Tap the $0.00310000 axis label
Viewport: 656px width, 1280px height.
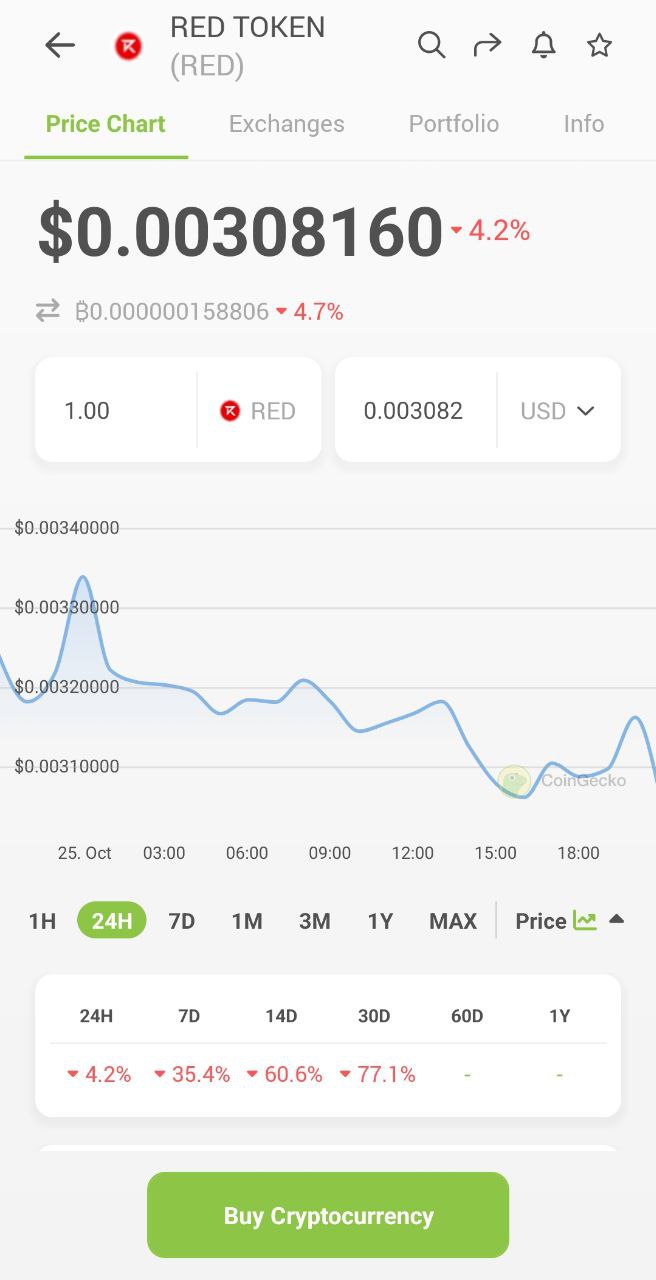(x=67, y=767)
